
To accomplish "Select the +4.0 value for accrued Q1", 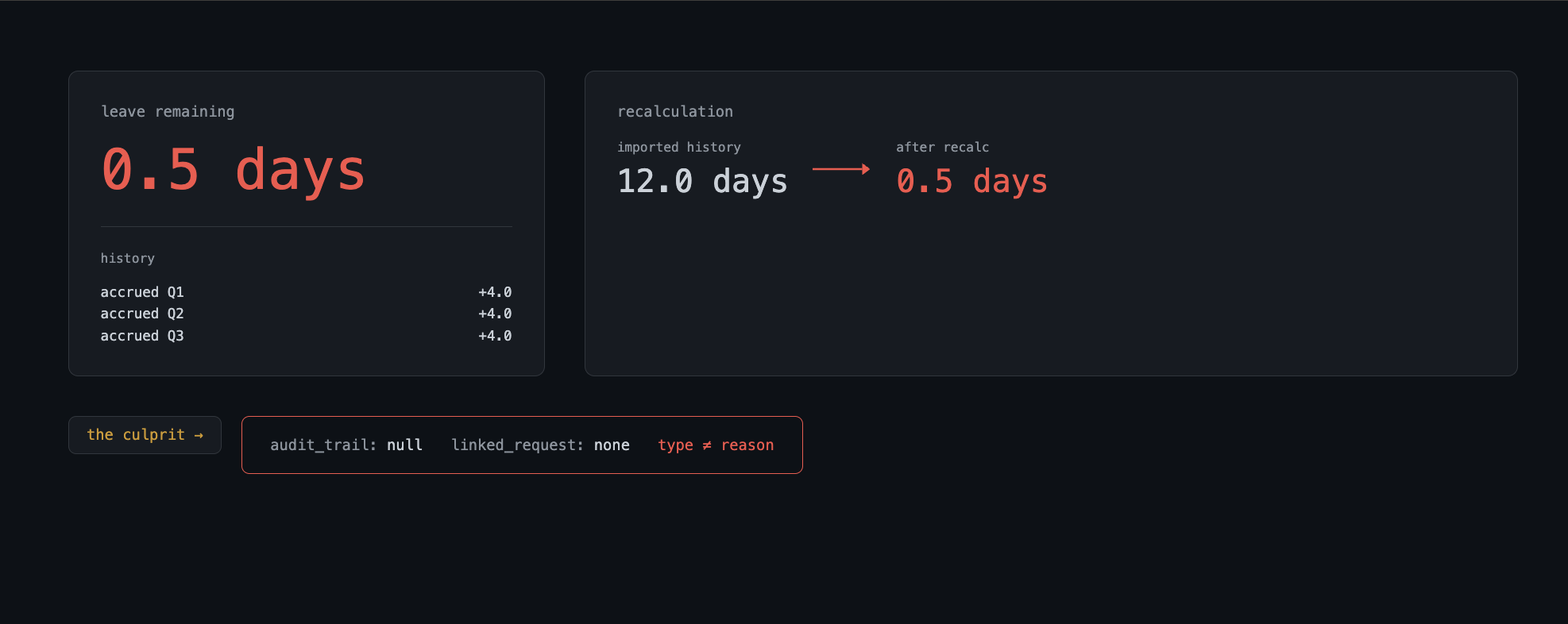I will (x=495, y=292).
